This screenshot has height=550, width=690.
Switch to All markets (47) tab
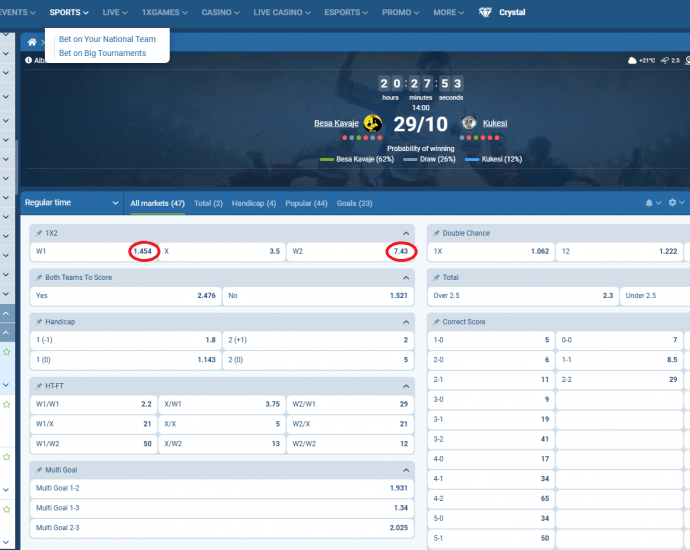point(158,203)
